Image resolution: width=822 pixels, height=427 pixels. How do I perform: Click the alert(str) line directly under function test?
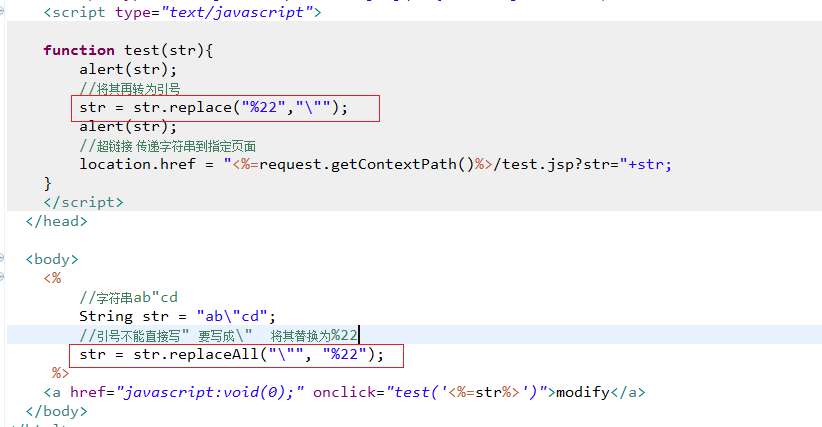(x=128, y=69)
